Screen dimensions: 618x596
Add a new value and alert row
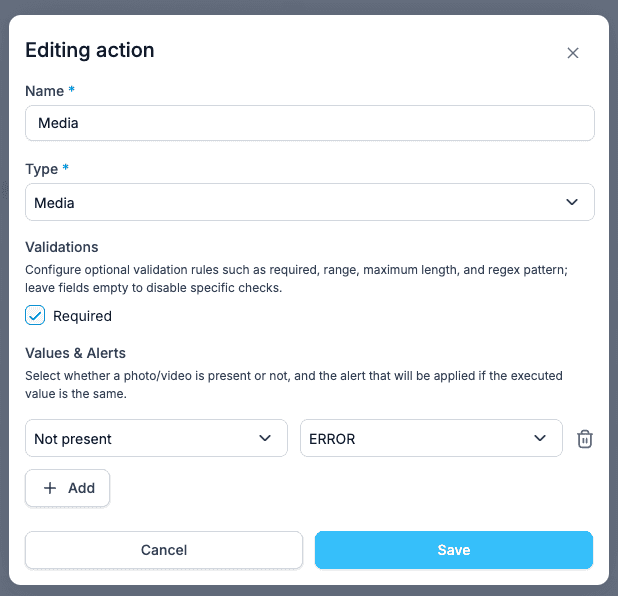click(67, 488)
